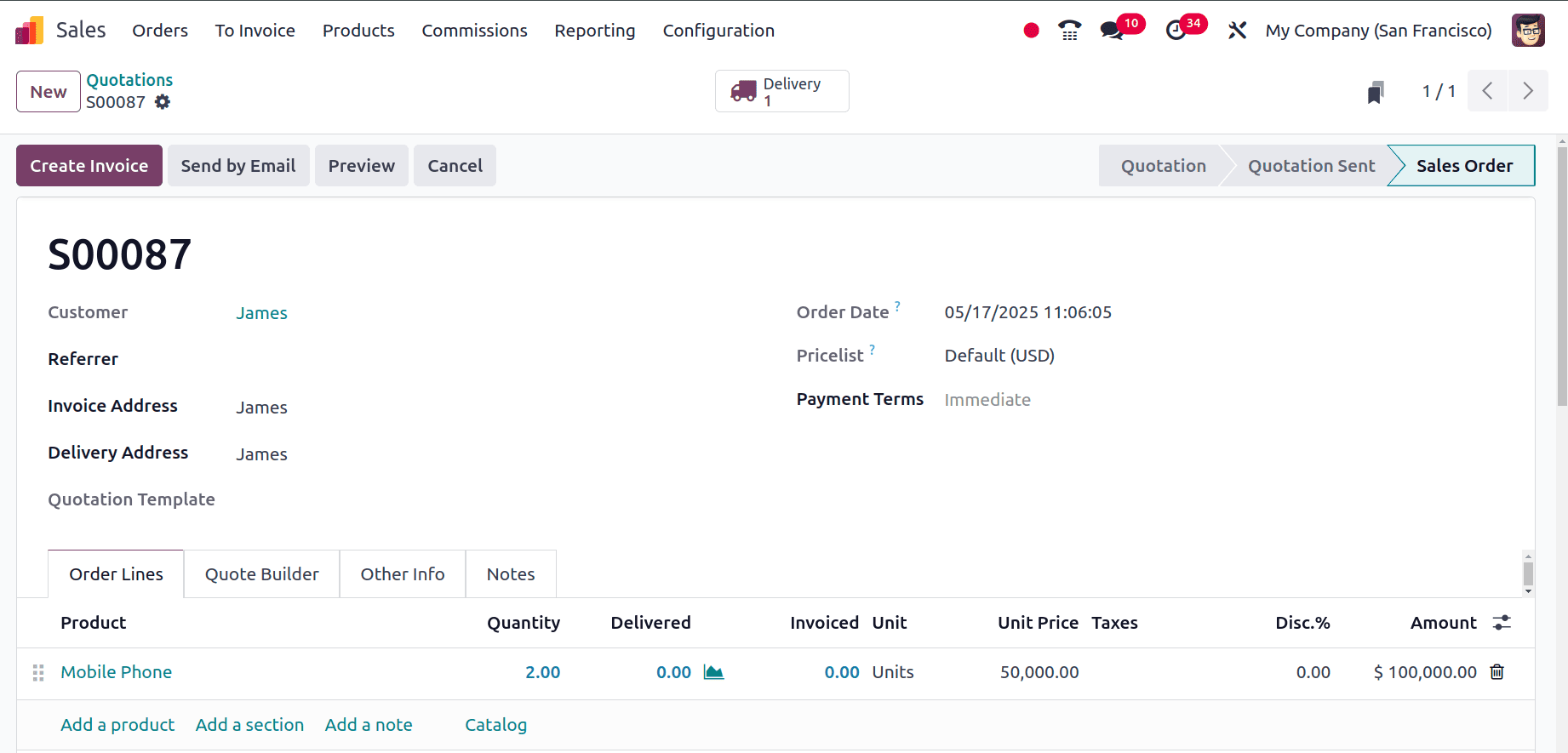Click the gear icon next to S00087
This screenshot has height=753, width=1568.
[x=163, y=102]
